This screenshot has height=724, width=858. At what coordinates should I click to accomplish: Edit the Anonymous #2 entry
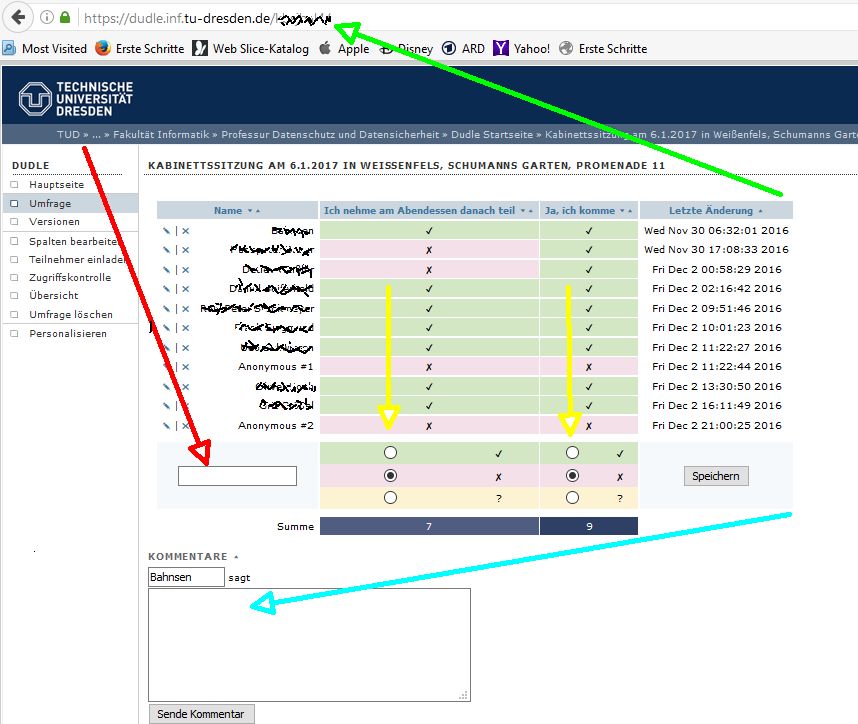(x=166, y=426)
